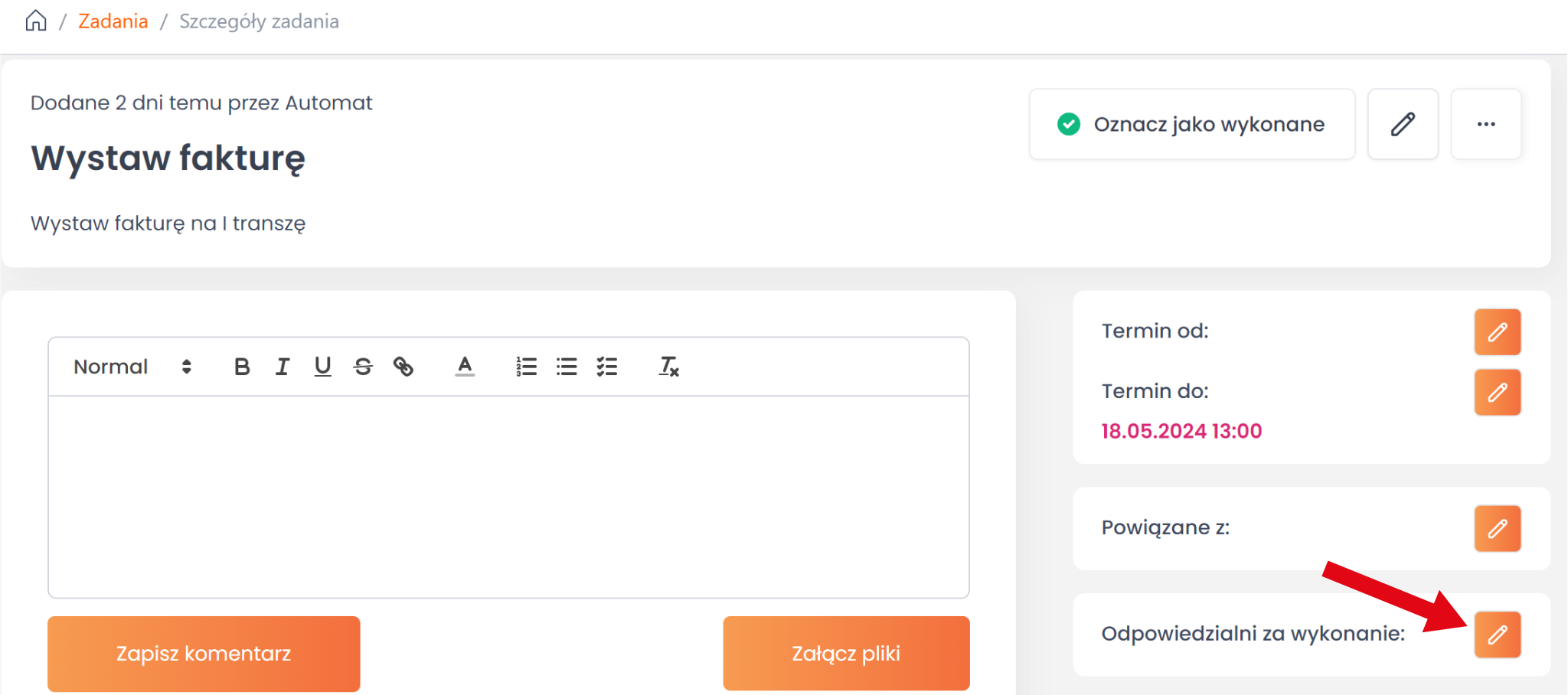Viewport: 1568px width, 695px height.
Task: Toggle bold formatting in comment editor
Action: pyautogui.click(x=242, y=367)
